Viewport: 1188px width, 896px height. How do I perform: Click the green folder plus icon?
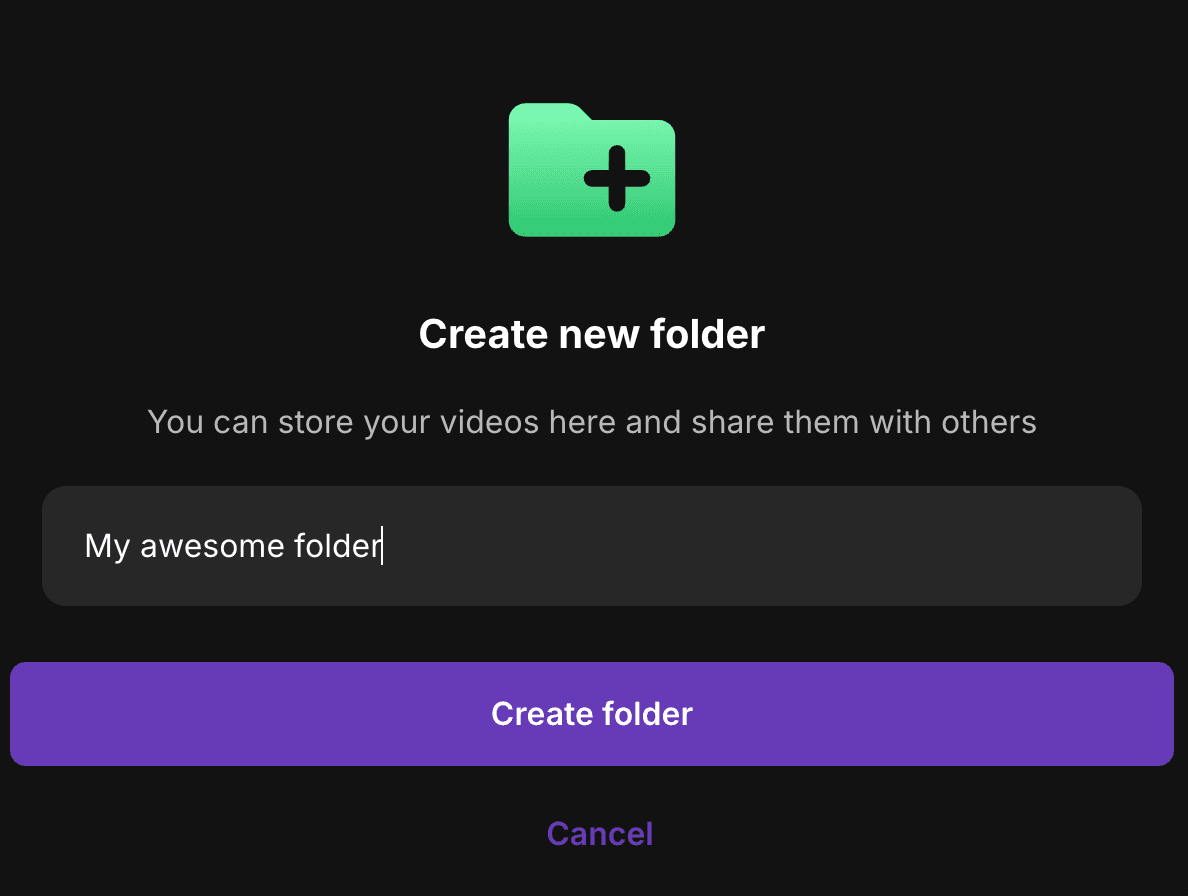(x=592, y=170)
